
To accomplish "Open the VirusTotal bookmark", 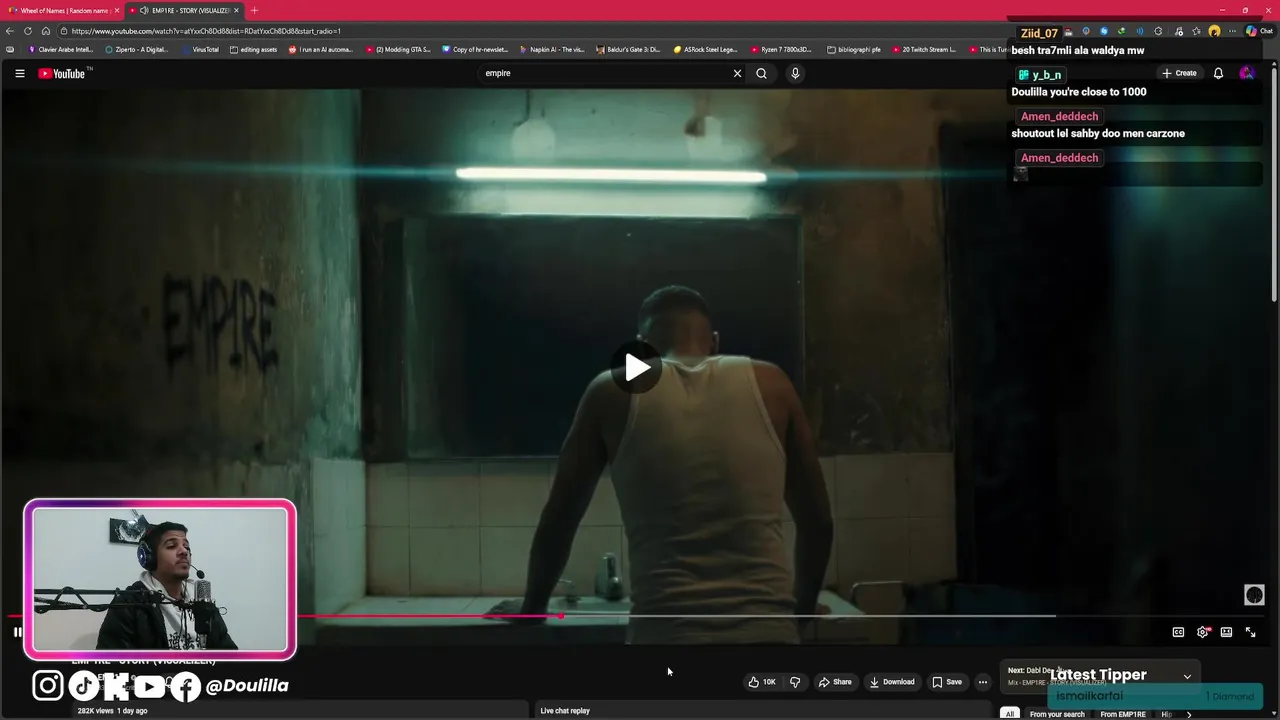I will pos(200,49).
